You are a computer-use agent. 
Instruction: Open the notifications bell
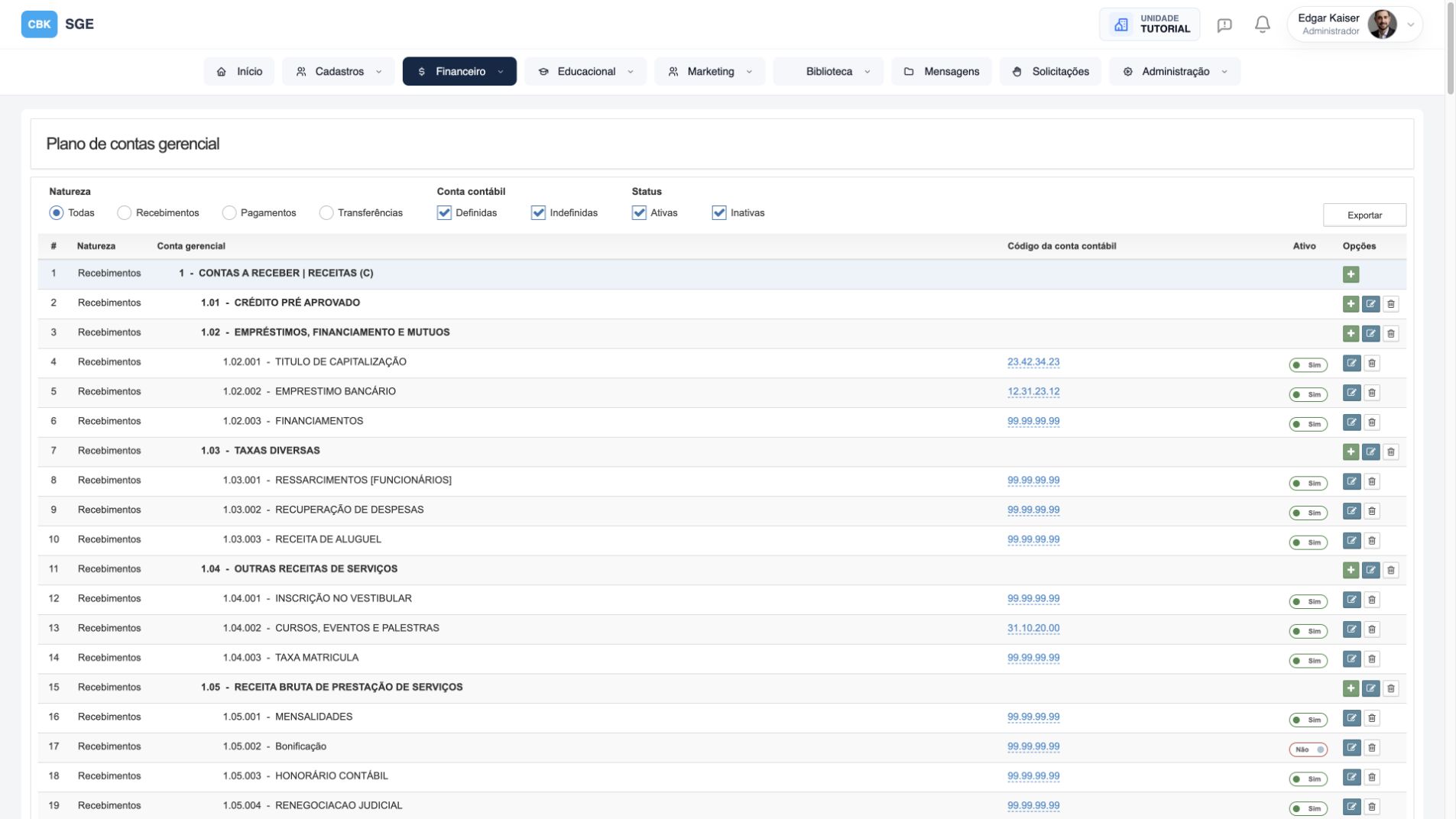[x=1262, y=24]
